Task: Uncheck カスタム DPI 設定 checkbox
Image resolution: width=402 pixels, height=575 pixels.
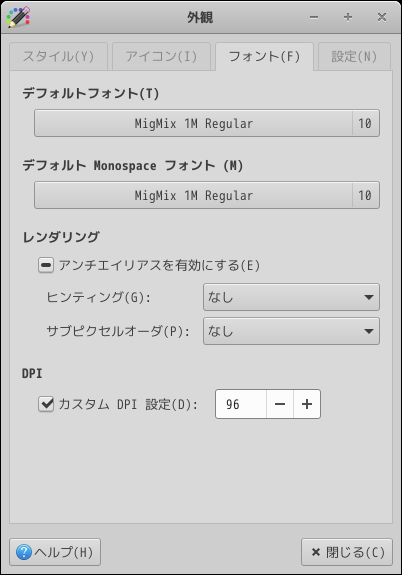Action: (46, 404)
